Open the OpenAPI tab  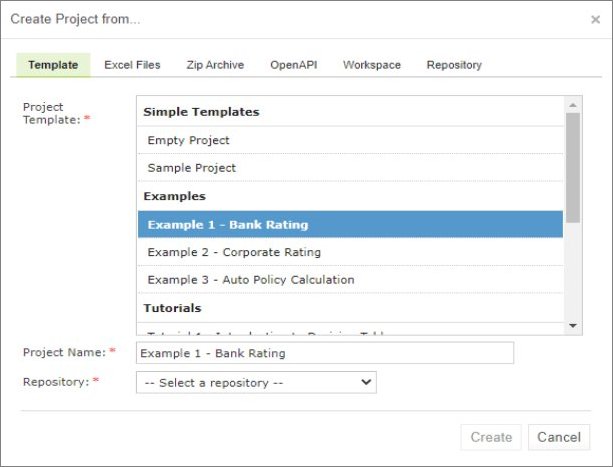(x=293, y=65)
